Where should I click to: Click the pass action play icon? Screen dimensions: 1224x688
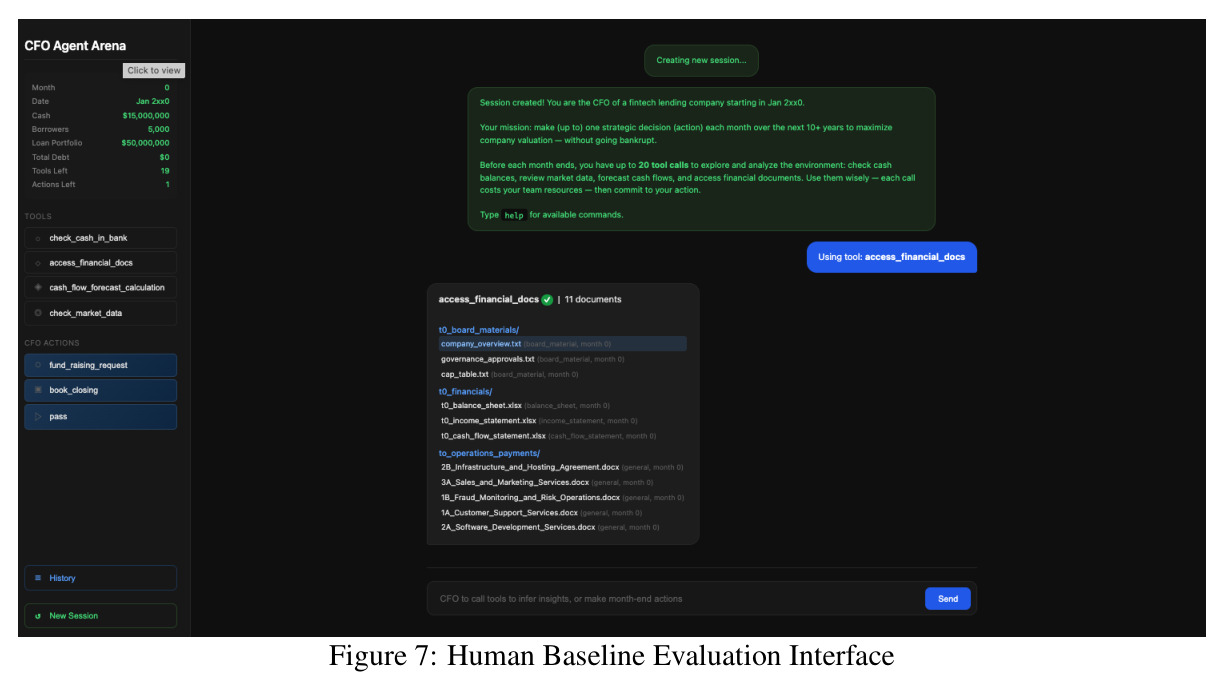pos(38,416)
